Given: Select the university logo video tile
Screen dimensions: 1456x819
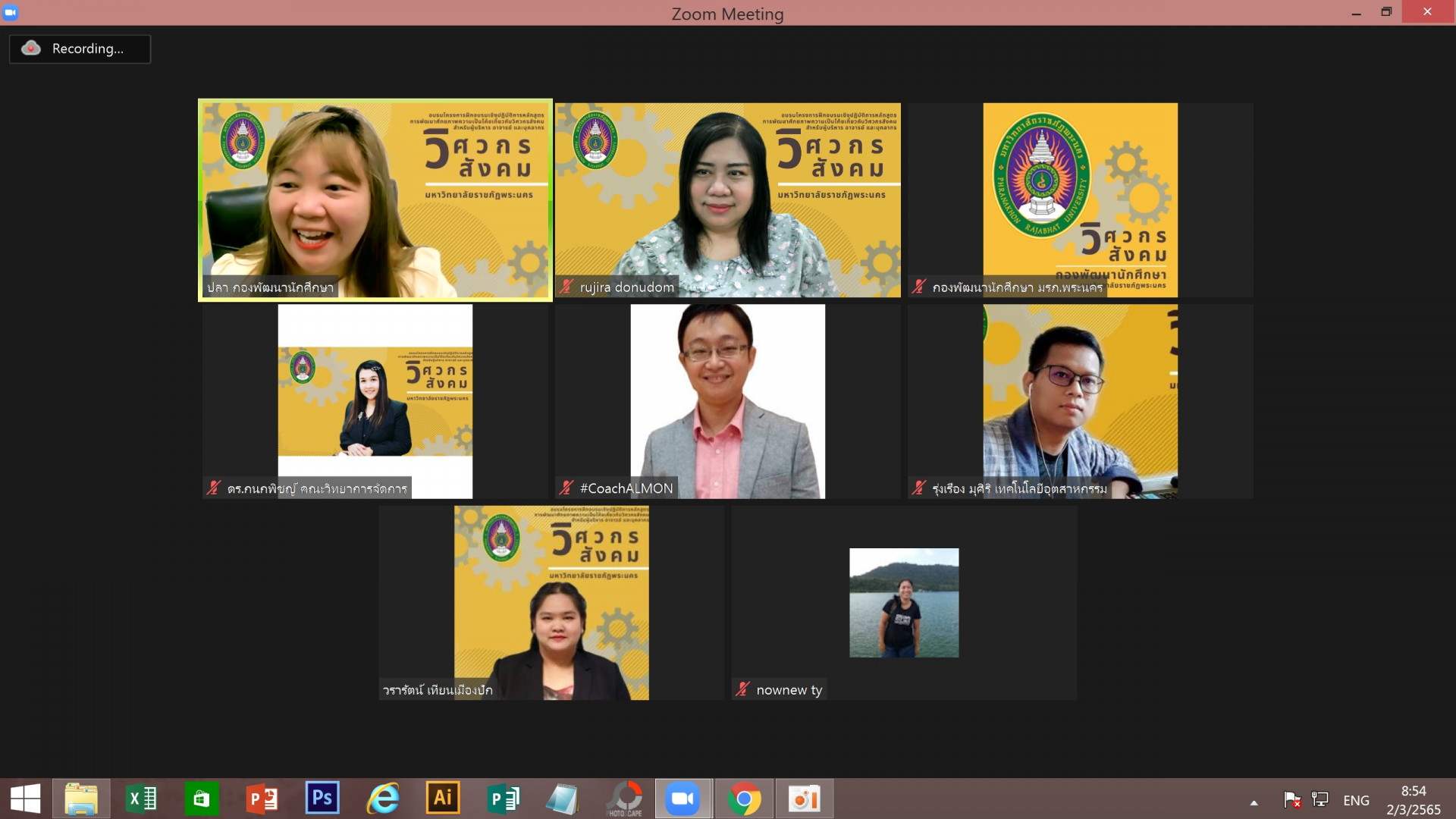Looking at the screenshot, I should (1081, 200).
